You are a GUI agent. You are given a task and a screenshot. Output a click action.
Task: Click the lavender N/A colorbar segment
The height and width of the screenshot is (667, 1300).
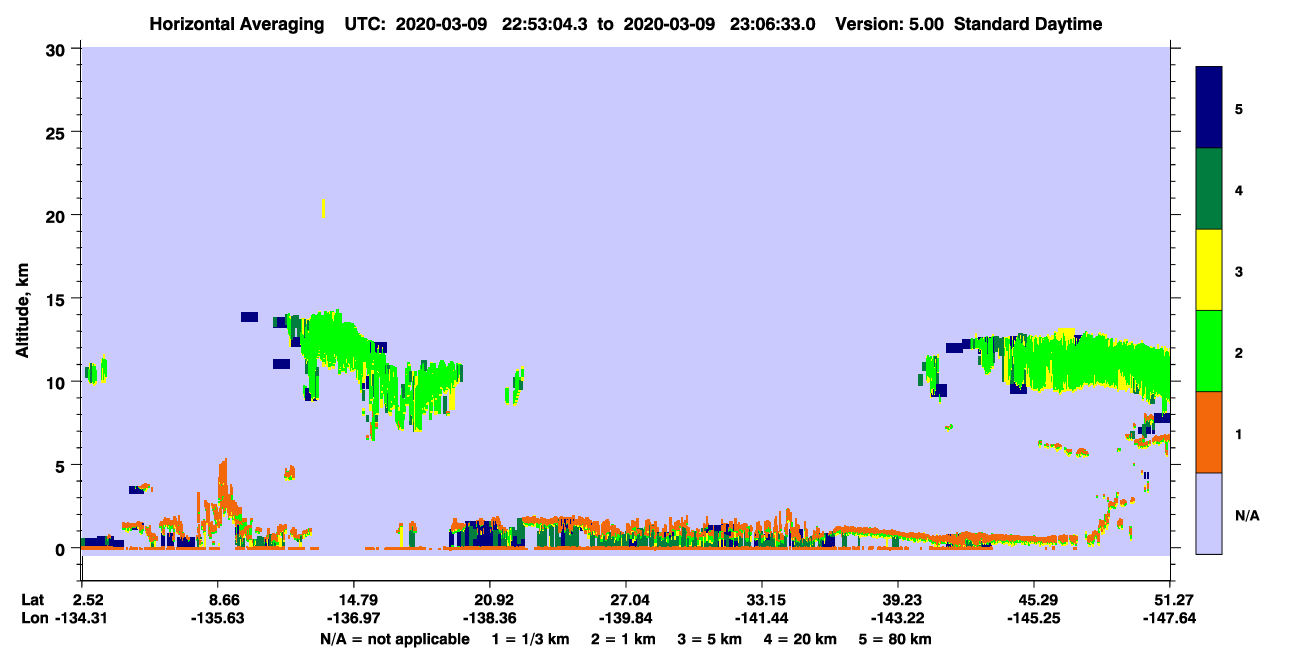pos(1209,513)
